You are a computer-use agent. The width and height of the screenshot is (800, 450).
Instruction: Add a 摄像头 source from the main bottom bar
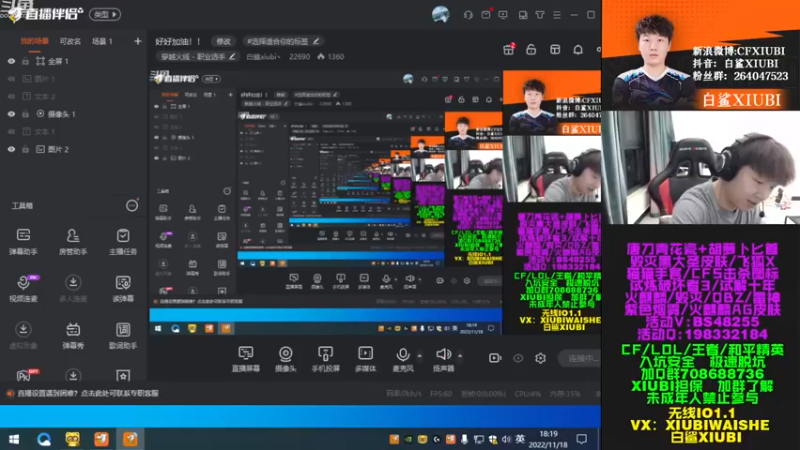pyautogui.click(x=286, y=358)
